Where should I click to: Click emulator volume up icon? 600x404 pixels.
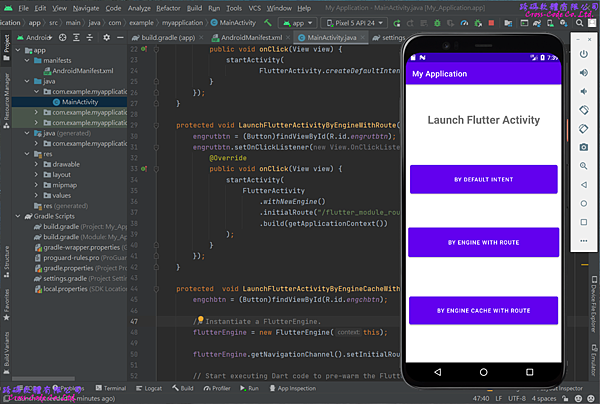point(583,72)
